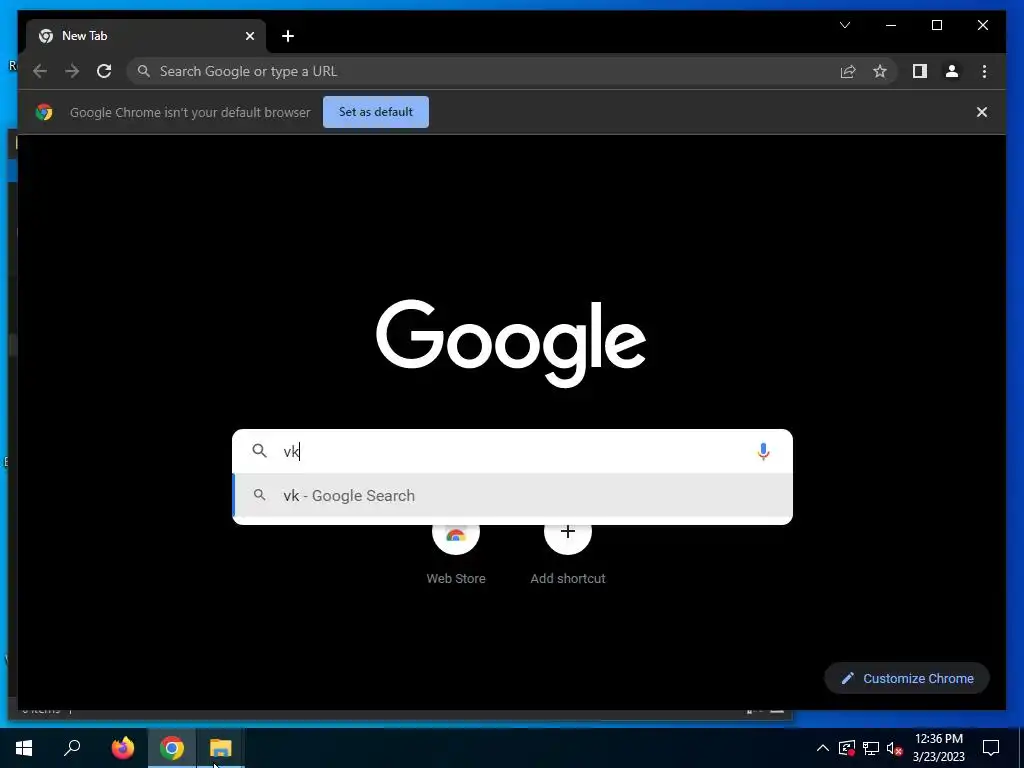The width and height of the screenshot is (1024, 768).
Task: Open File Explorer from the taskbar
Action: click(x=221, y=748)
